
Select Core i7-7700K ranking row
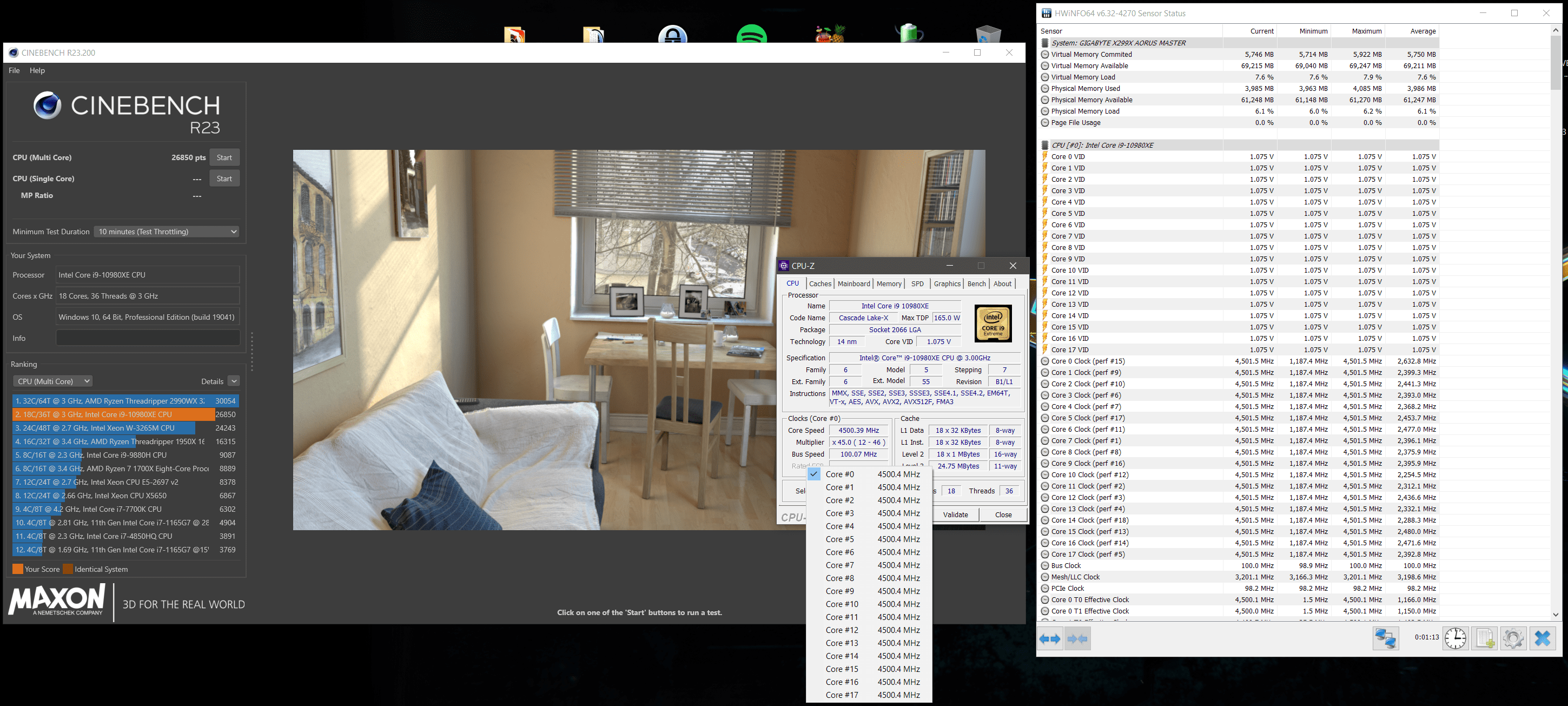125,509
